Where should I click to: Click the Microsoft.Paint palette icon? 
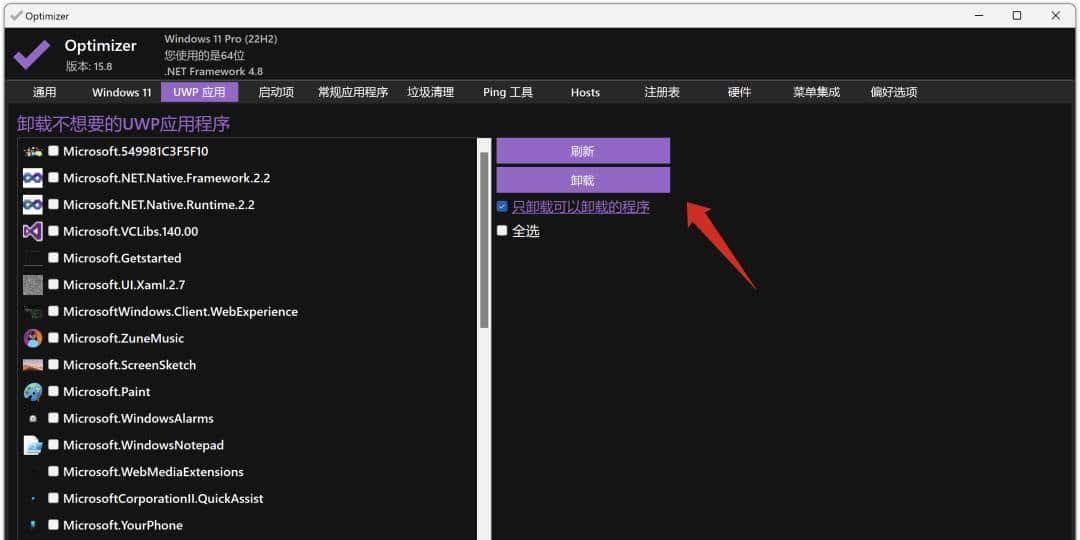coord(32,392)
